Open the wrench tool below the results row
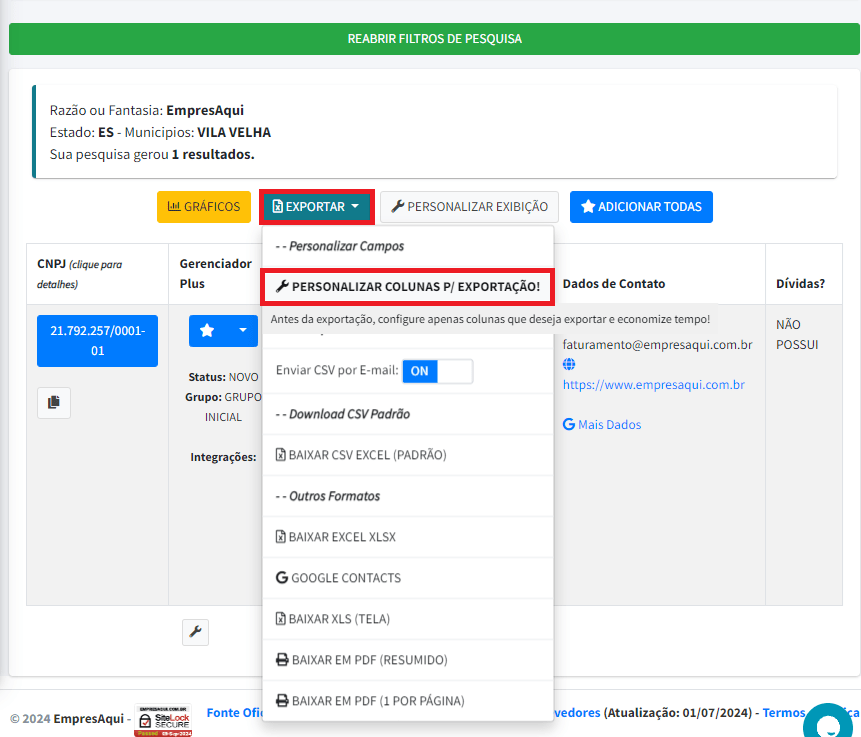 pyautogui.click(x=196, y=632)
